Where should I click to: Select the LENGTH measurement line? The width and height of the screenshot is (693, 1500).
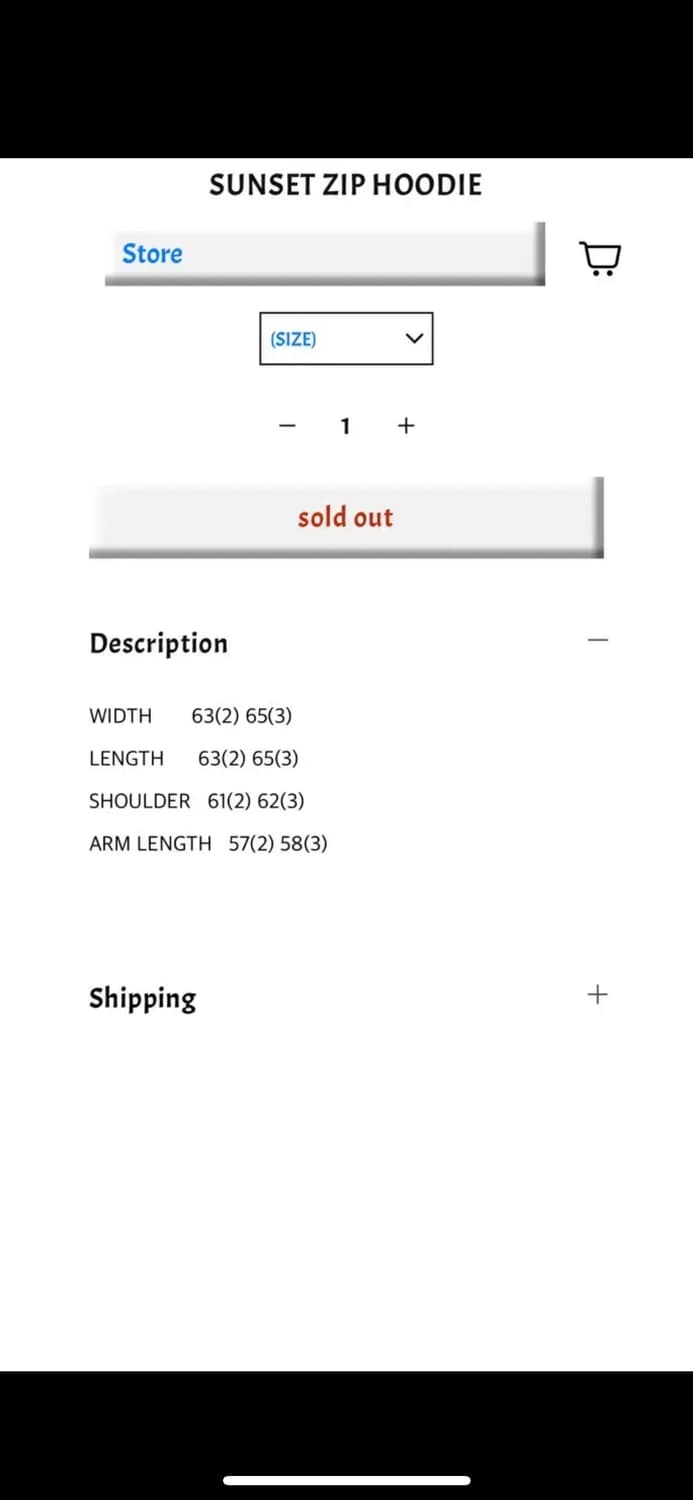click(193, 759)
